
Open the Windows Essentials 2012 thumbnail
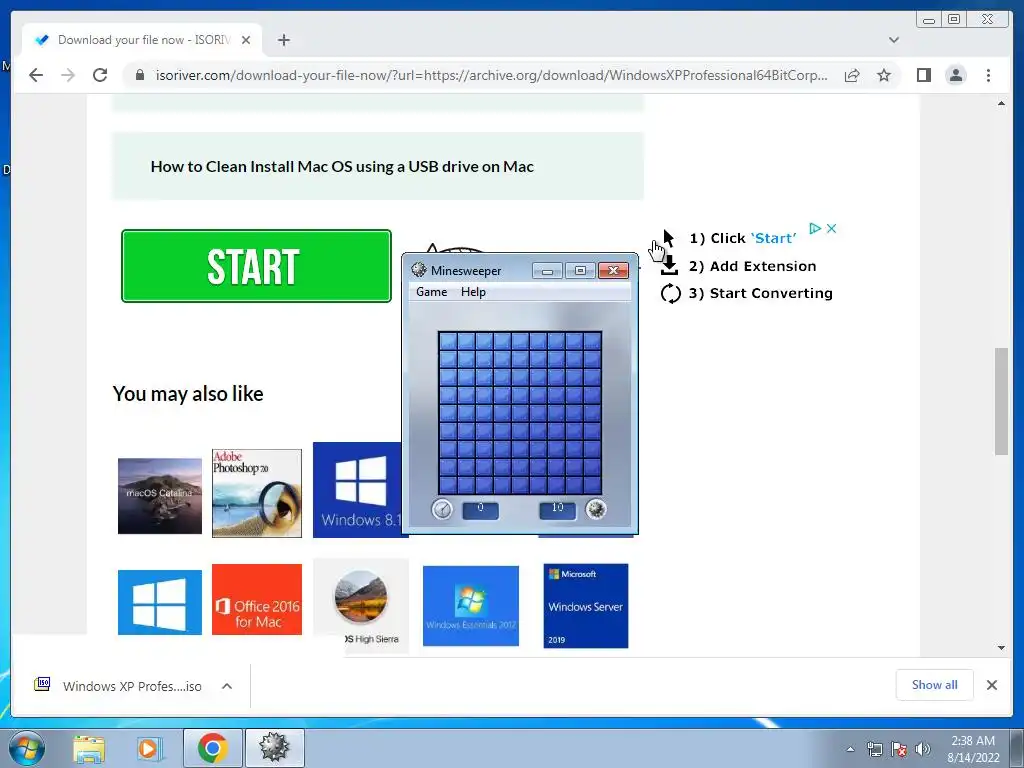point(471,606)
